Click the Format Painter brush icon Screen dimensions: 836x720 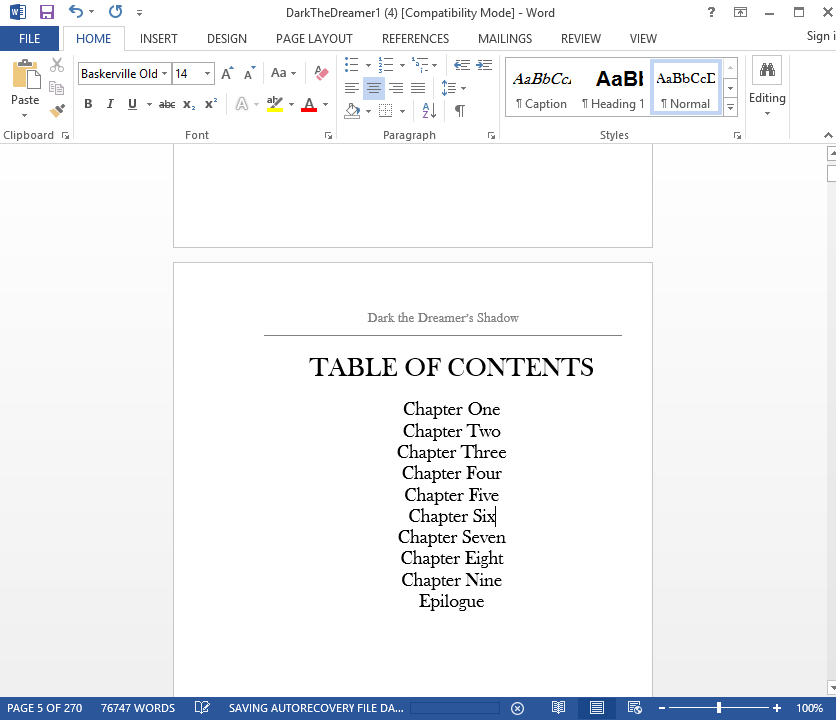(x=57, y=110)
